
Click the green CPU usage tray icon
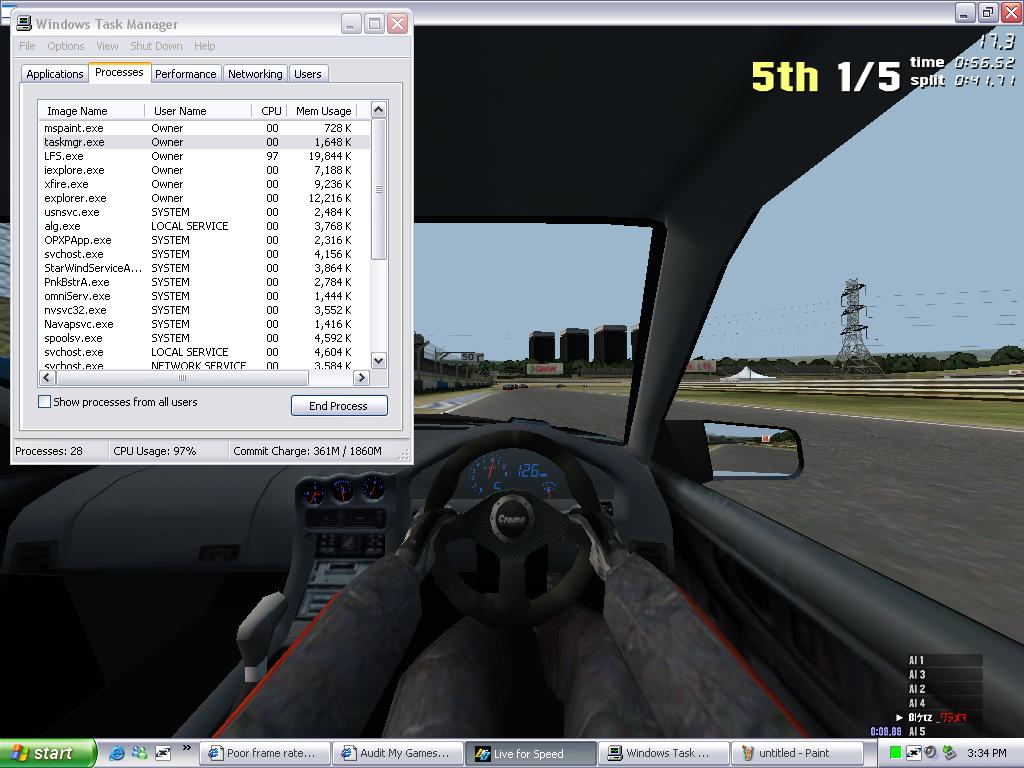coord(895,753)
